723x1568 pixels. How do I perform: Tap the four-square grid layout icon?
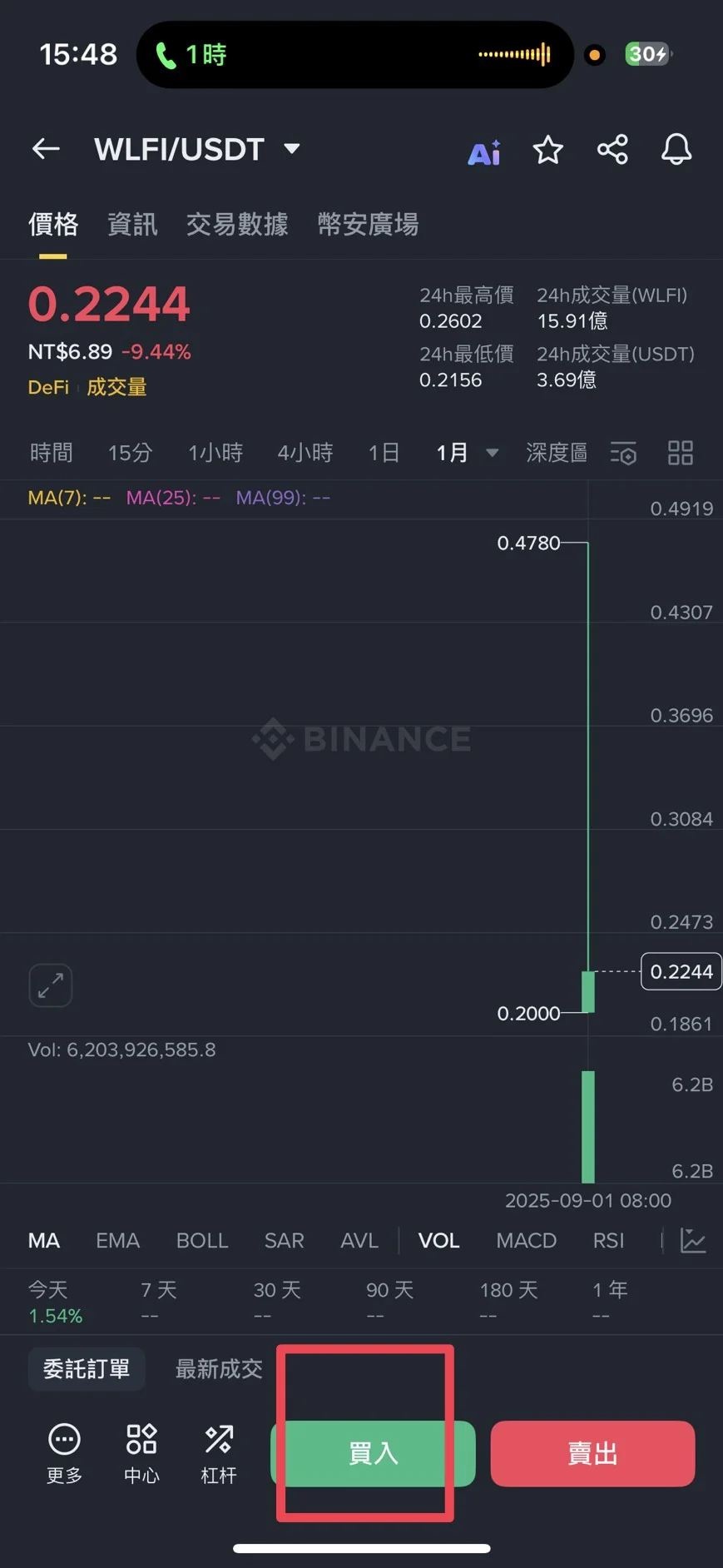click(681, 453)
